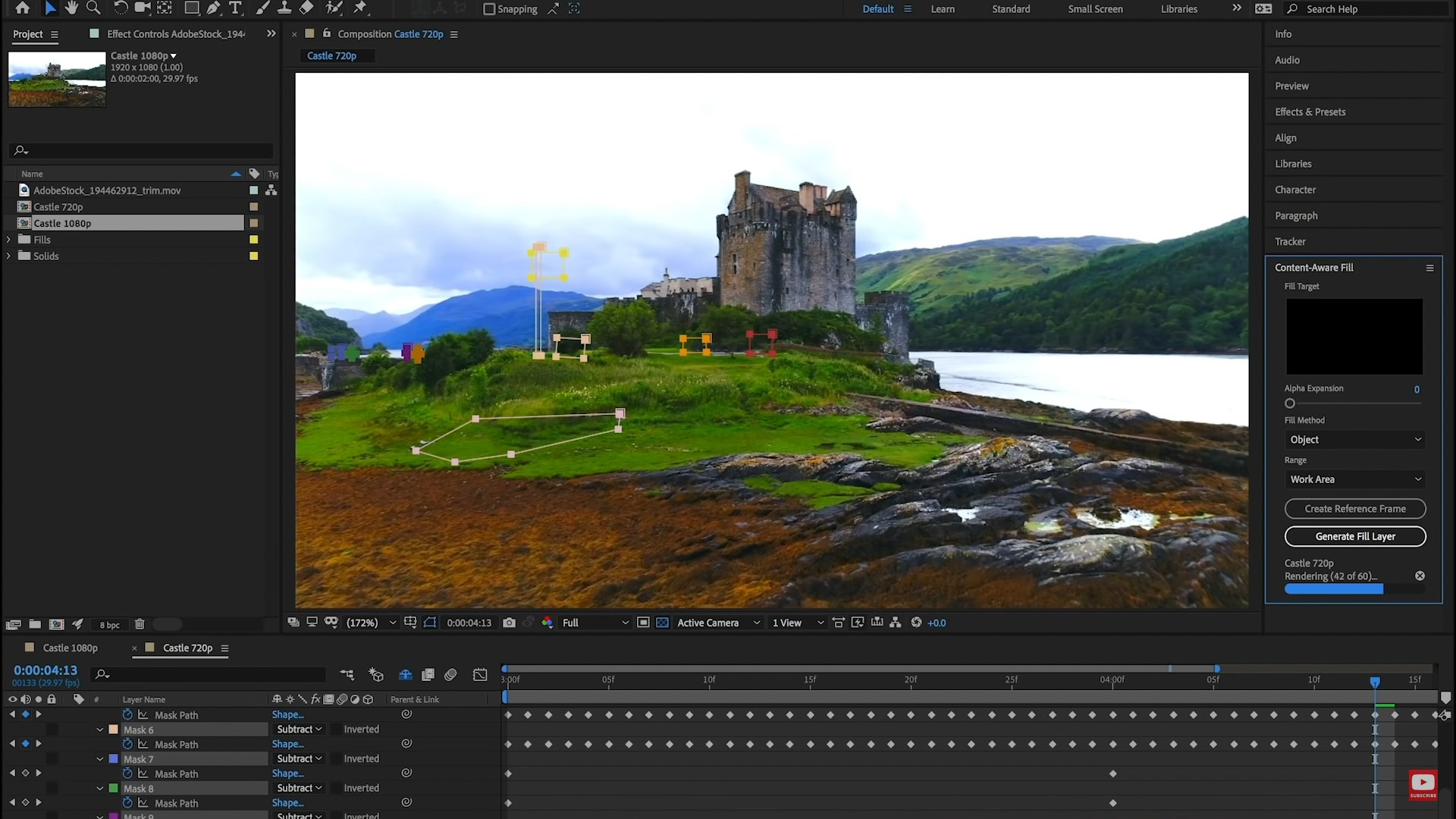Select the Hand tool
This screenshot has width=1456, height=819.
71,8
